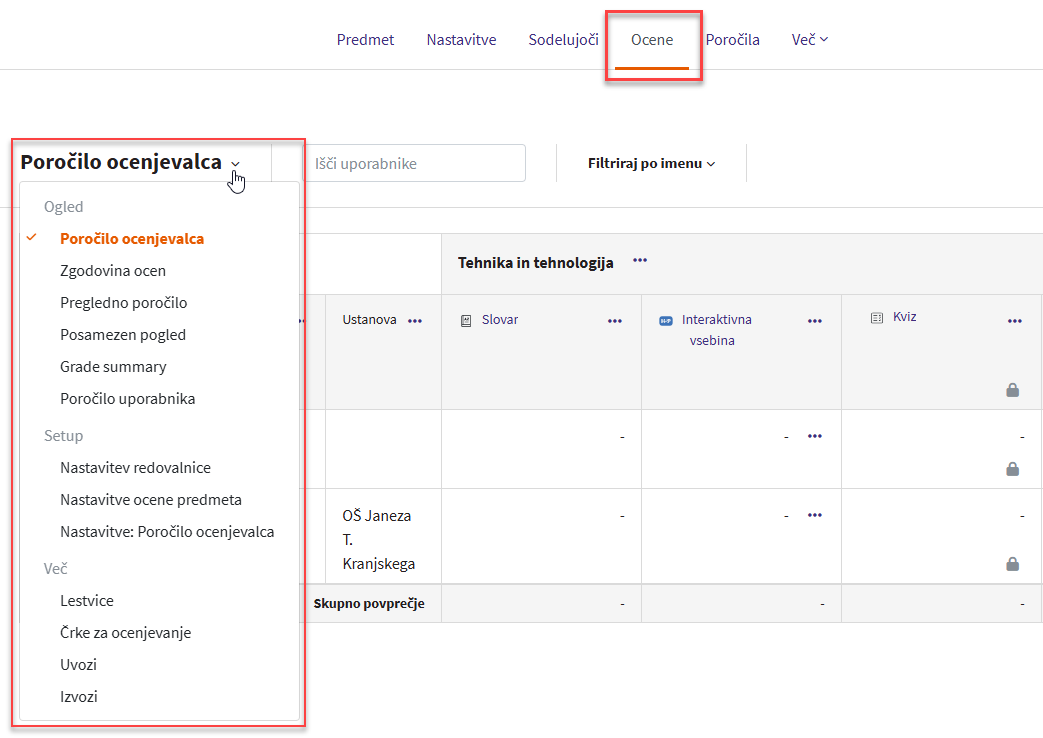This screenshot has width=1043, height=738.
Task: Open Tehnika in tehnologija category actions menu
Action: tap(640, 261)
